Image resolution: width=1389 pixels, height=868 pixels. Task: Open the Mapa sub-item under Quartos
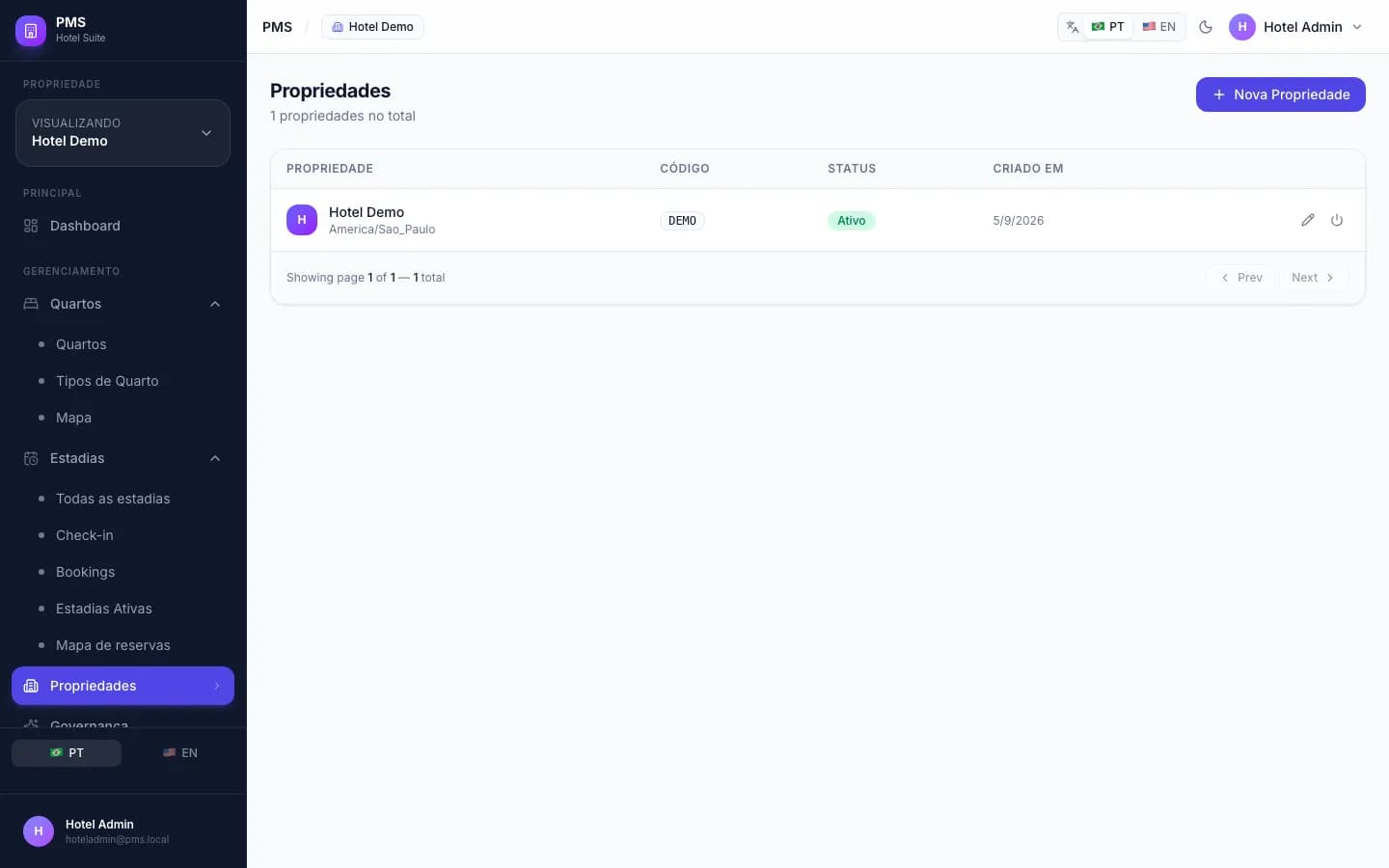click(73, 418)
